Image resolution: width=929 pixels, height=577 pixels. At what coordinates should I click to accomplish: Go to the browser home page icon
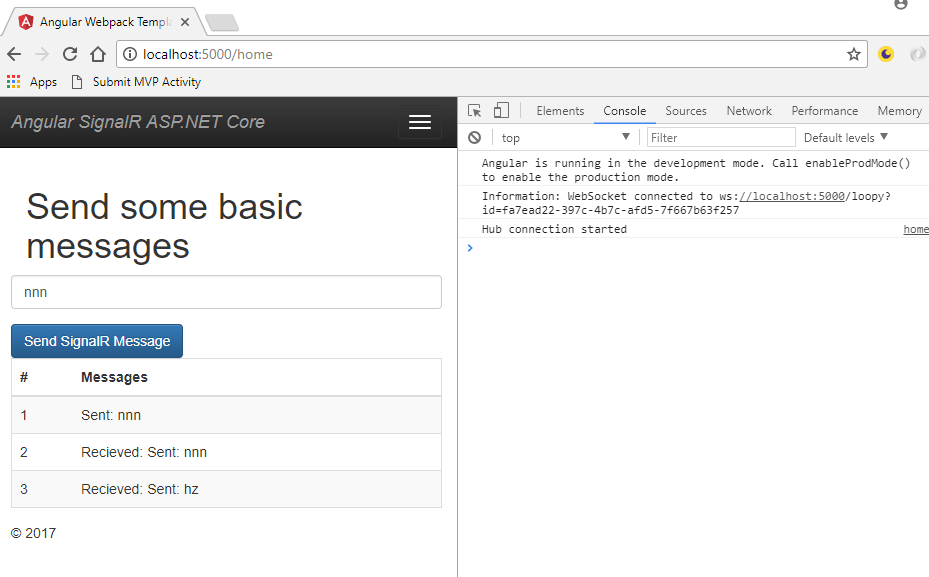[98, 55]
